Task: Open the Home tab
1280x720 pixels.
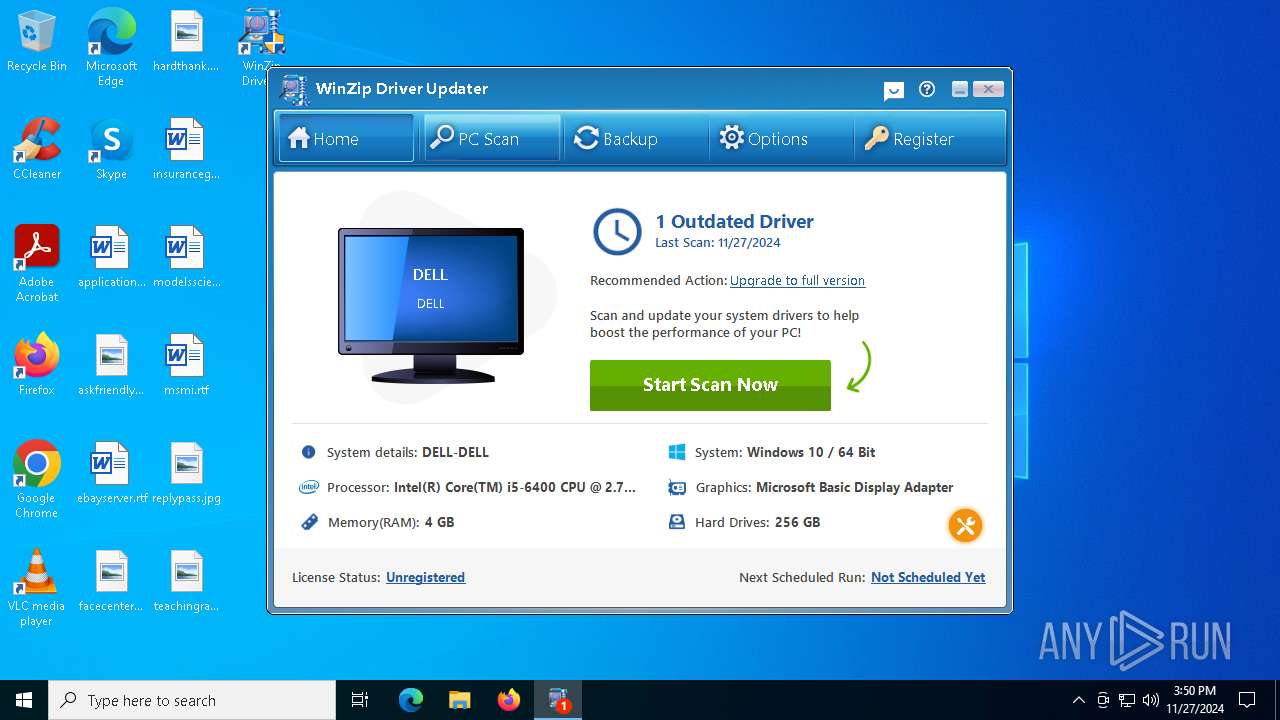Action: (346, 138)
